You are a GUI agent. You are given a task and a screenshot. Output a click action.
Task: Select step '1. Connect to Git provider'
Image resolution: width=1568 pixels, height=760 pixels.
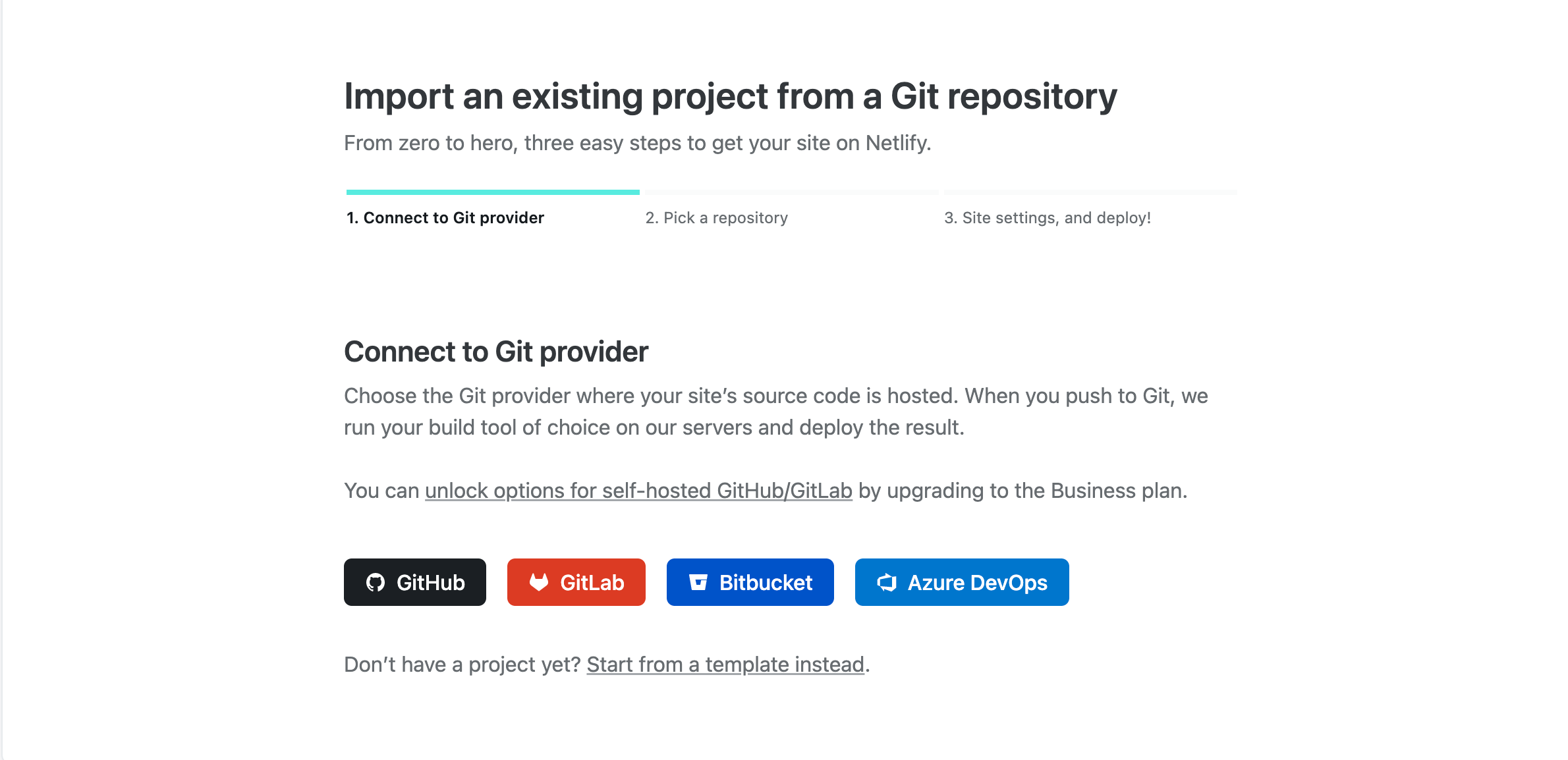pyautogui.click(x=445, y=218)
